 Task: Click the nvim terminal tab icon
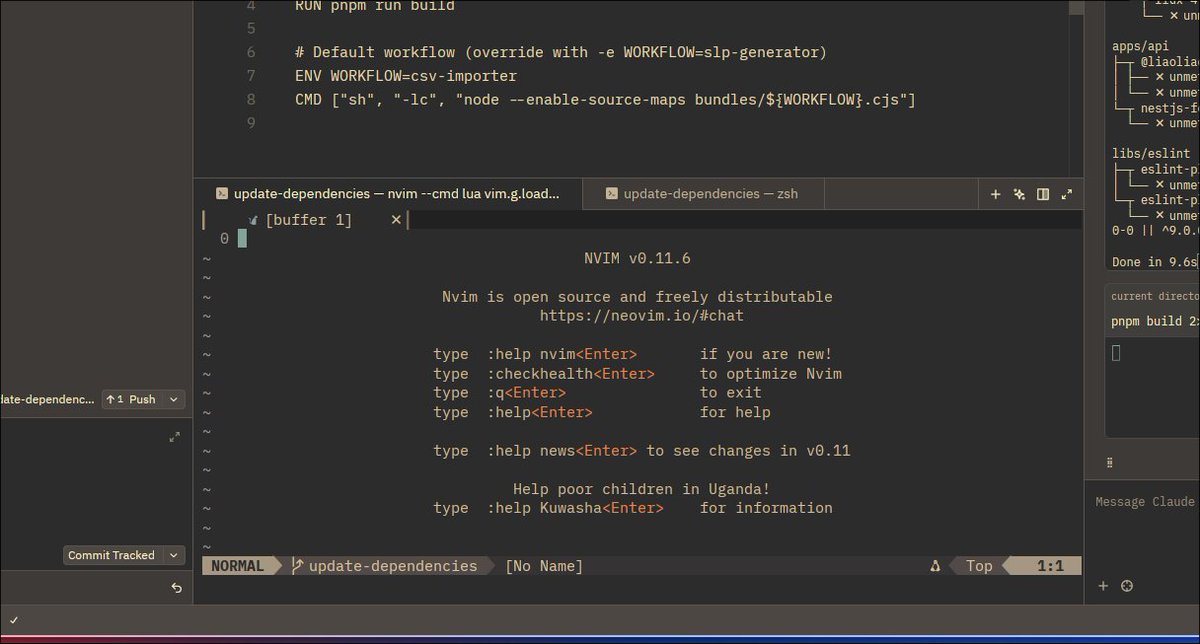[222, 194]
